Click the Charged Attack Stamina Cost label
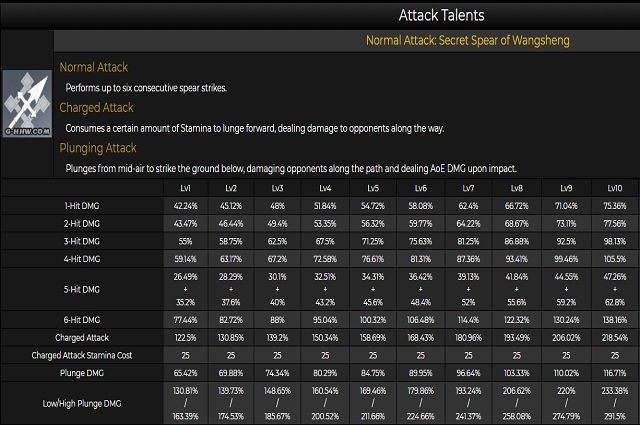 point(82,355)
